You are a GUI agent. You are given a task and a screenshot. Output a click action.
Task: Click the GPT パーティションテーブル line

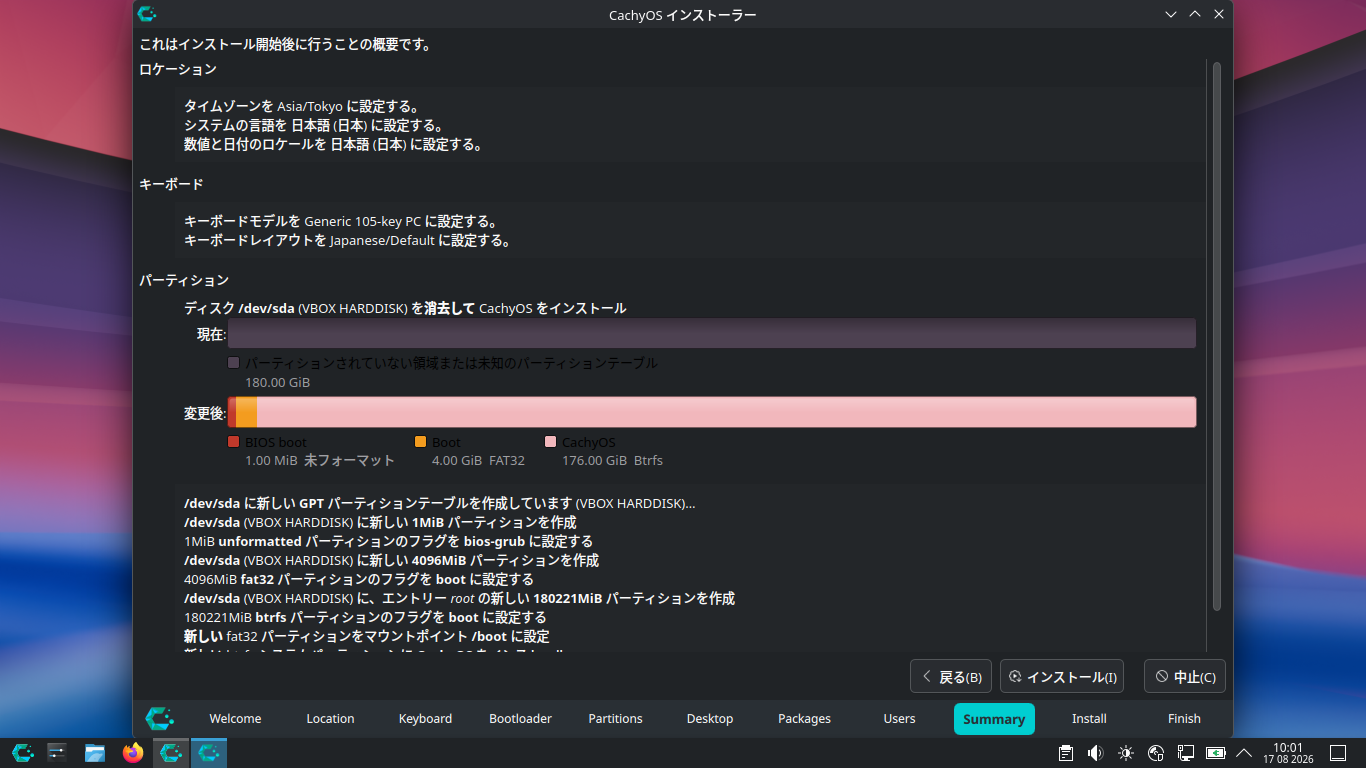[x=440, y=503]
